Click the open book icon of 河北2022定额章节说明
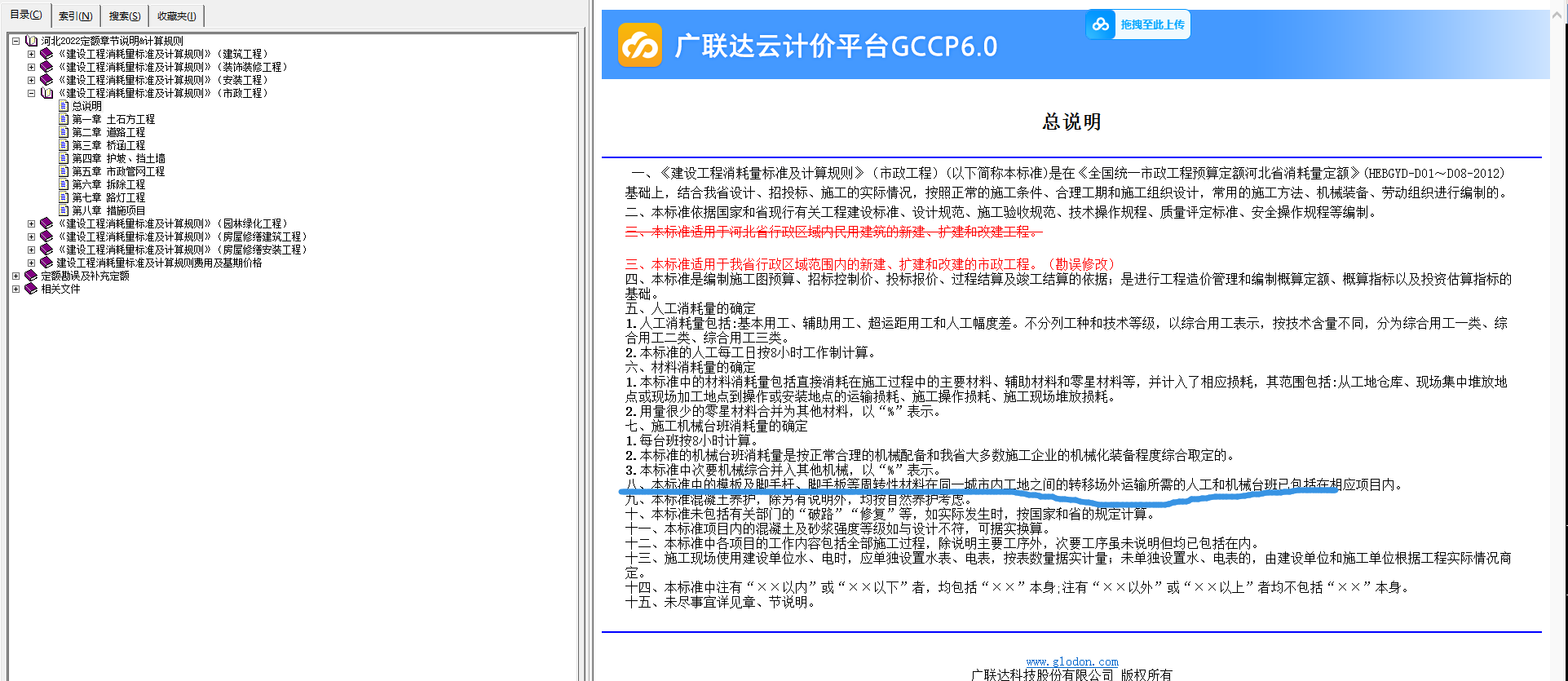 click(31, 41)
